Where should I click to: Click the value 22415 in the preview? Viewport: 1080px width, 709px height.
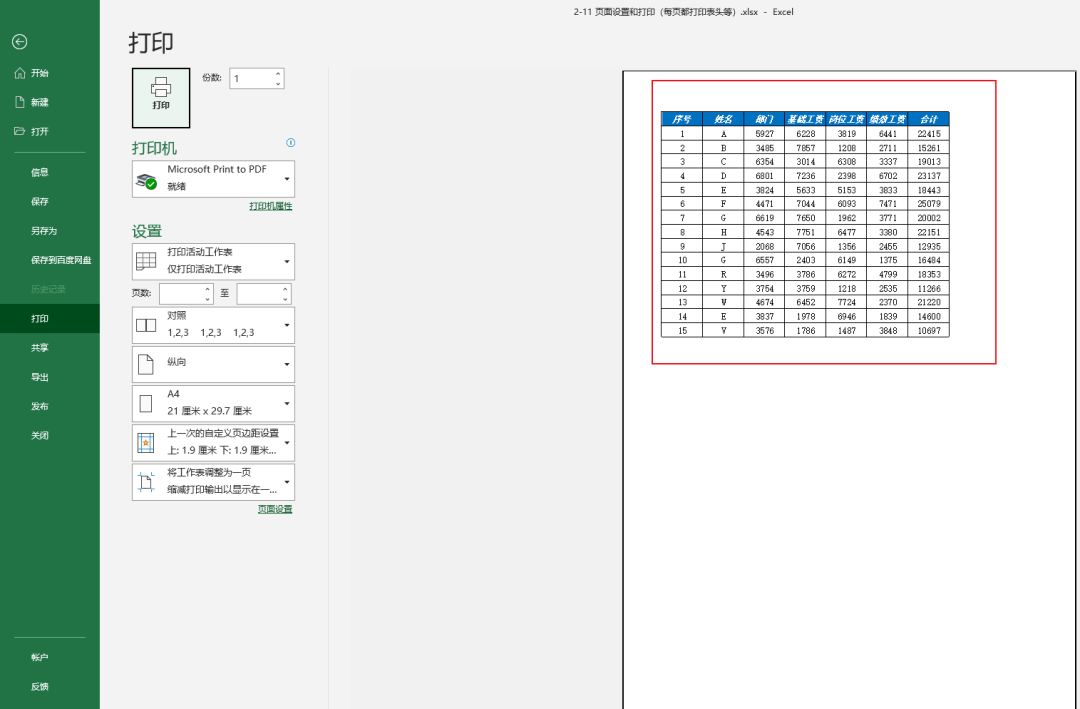pyautogui.click(x=928, y=134)
